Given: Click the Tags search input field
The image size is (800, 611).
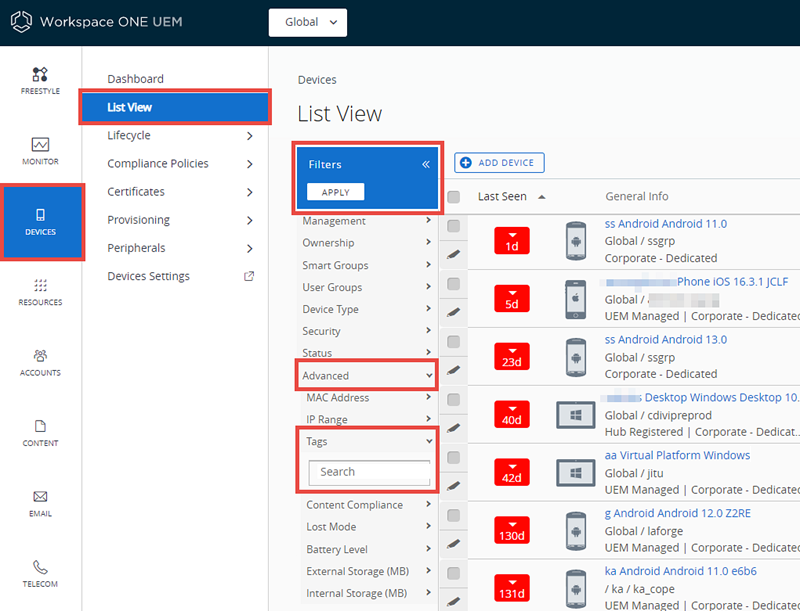Looking at the screenshot, I should 369,473.
